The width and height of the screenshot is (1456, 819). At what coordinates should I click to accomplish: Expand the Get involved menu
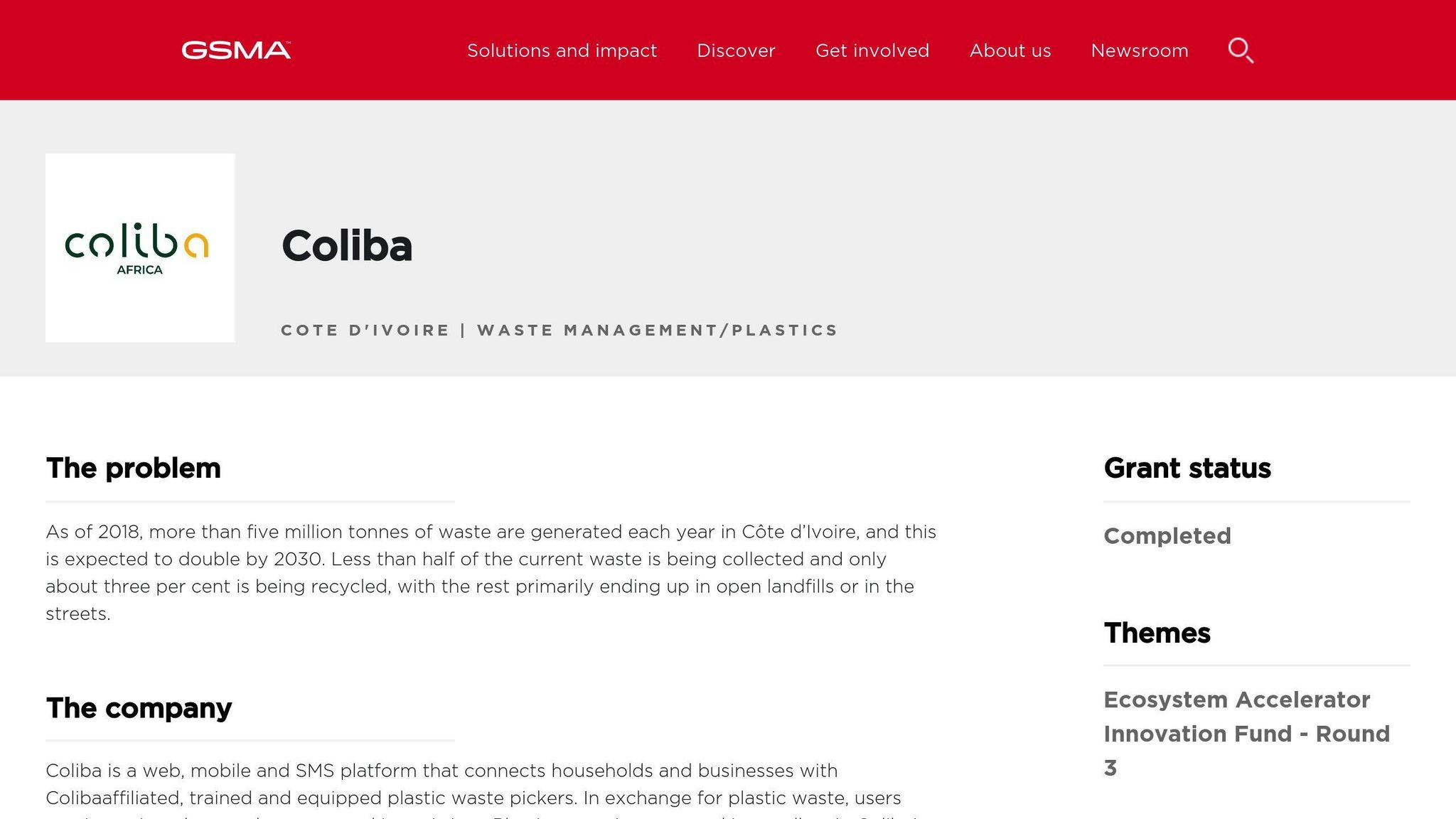point(872,50)
